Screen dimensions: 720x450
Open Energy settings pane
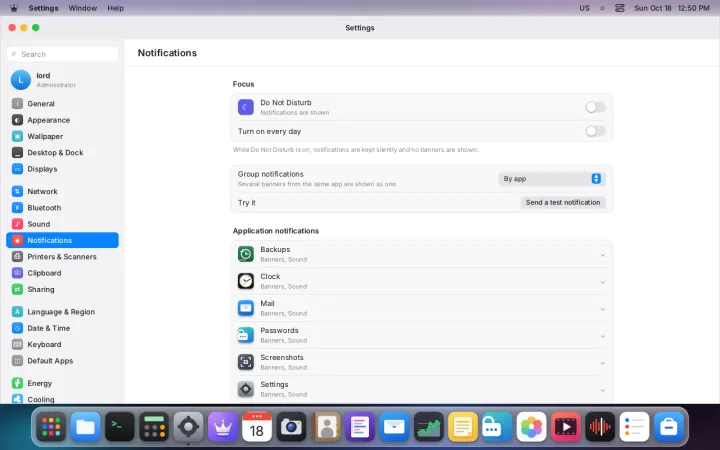[62, 383]
